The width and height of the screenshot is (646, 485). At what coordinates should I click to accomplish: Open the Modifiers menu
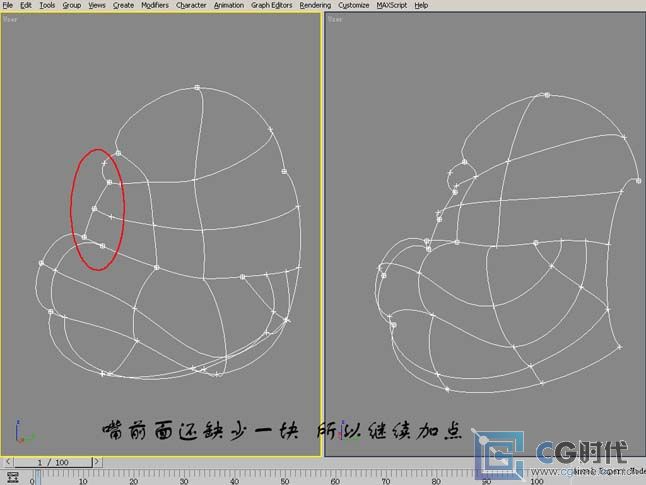coord(155,5)
